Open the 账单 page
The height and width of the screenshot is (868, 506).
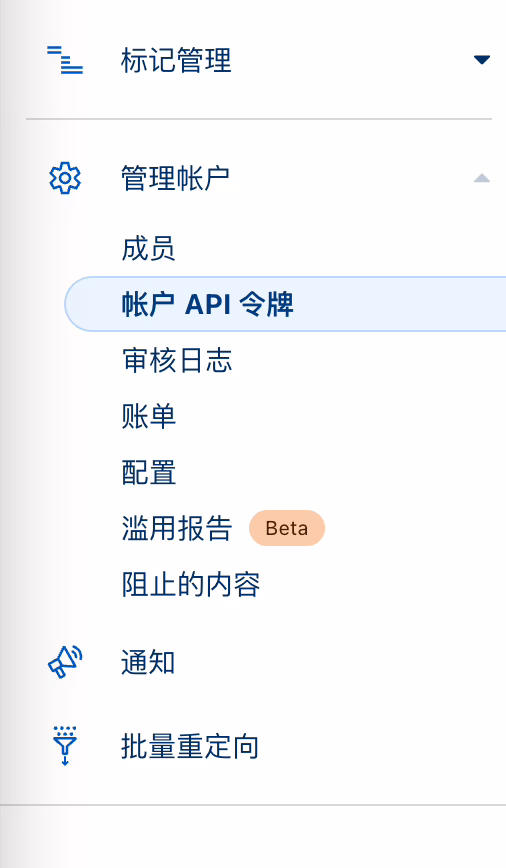148,416
